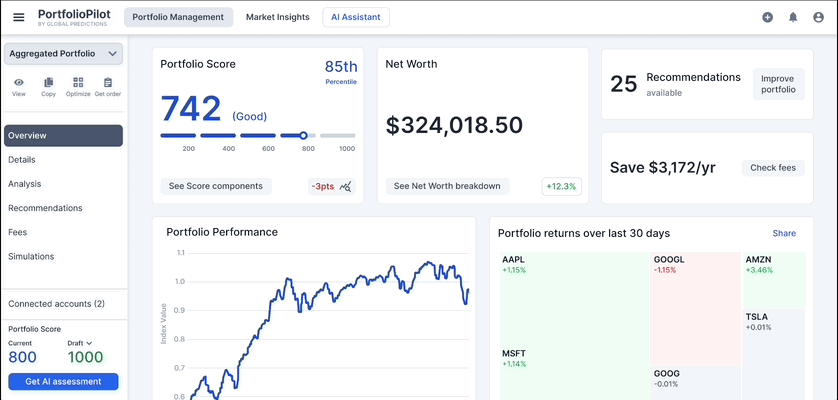838x400 pixels.
Task: Click the $324,018.50 net worth value
Action: coord(454,125)
